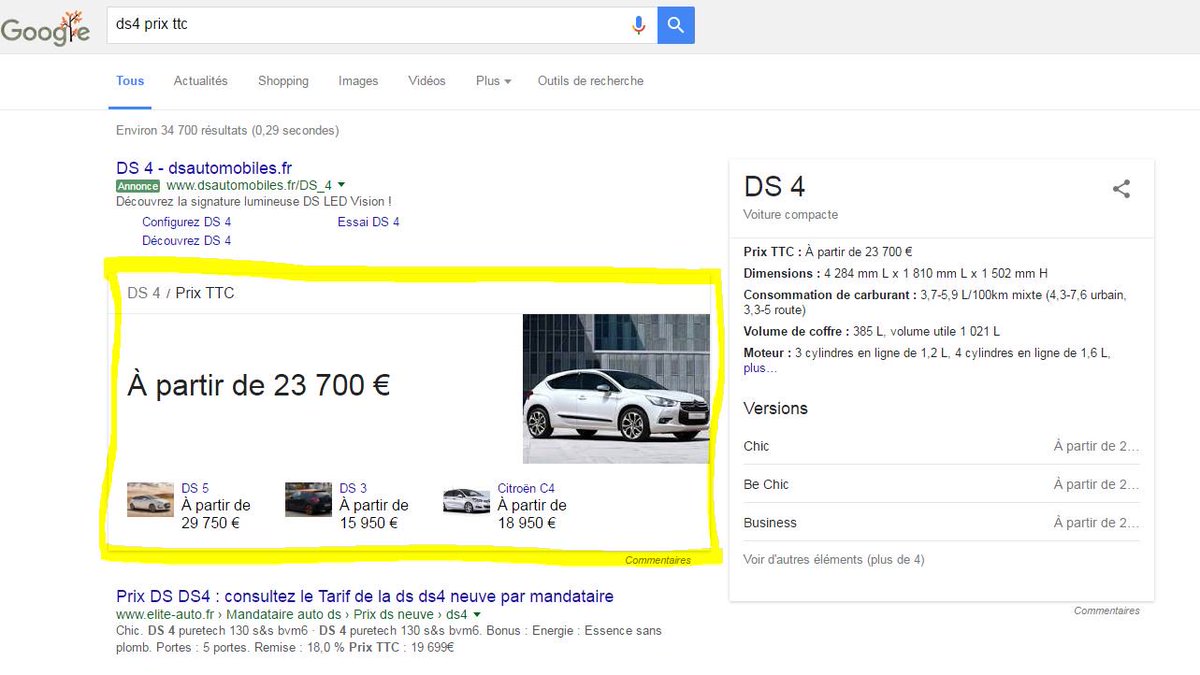1200x675 pixels.
Task: Follow the Configurez DS 4 sitelink
Action: click(x=187, y=222)
